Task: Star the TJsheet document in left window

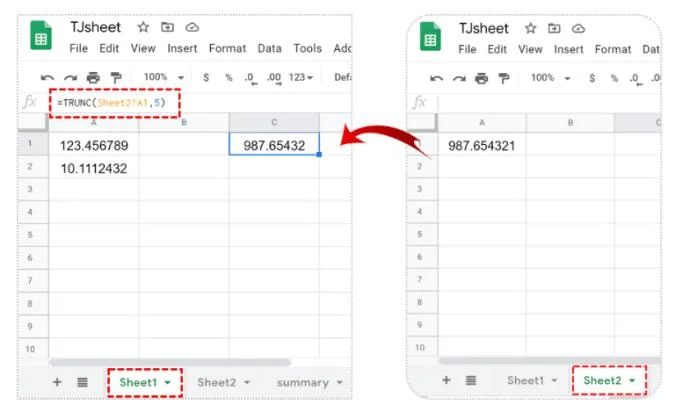Action: pos(143,27)
